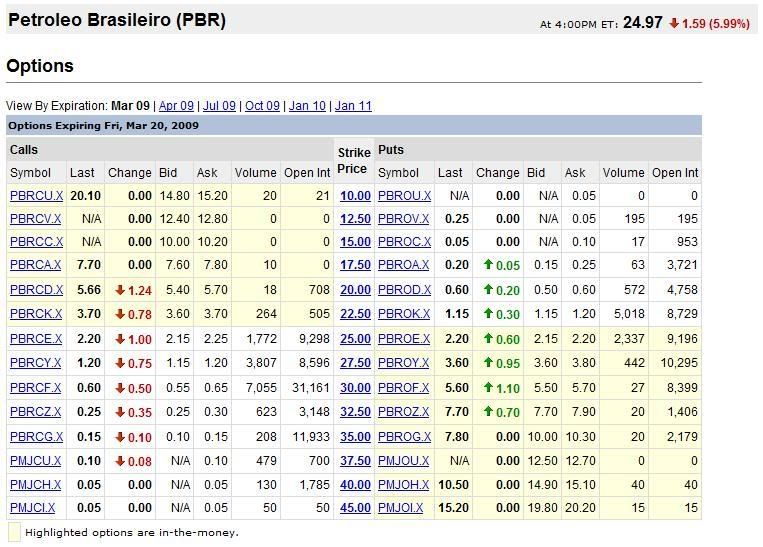The image size is (763, 547).
Task: Open call symbol PBRCA.X
Action: tap(36, 265)
